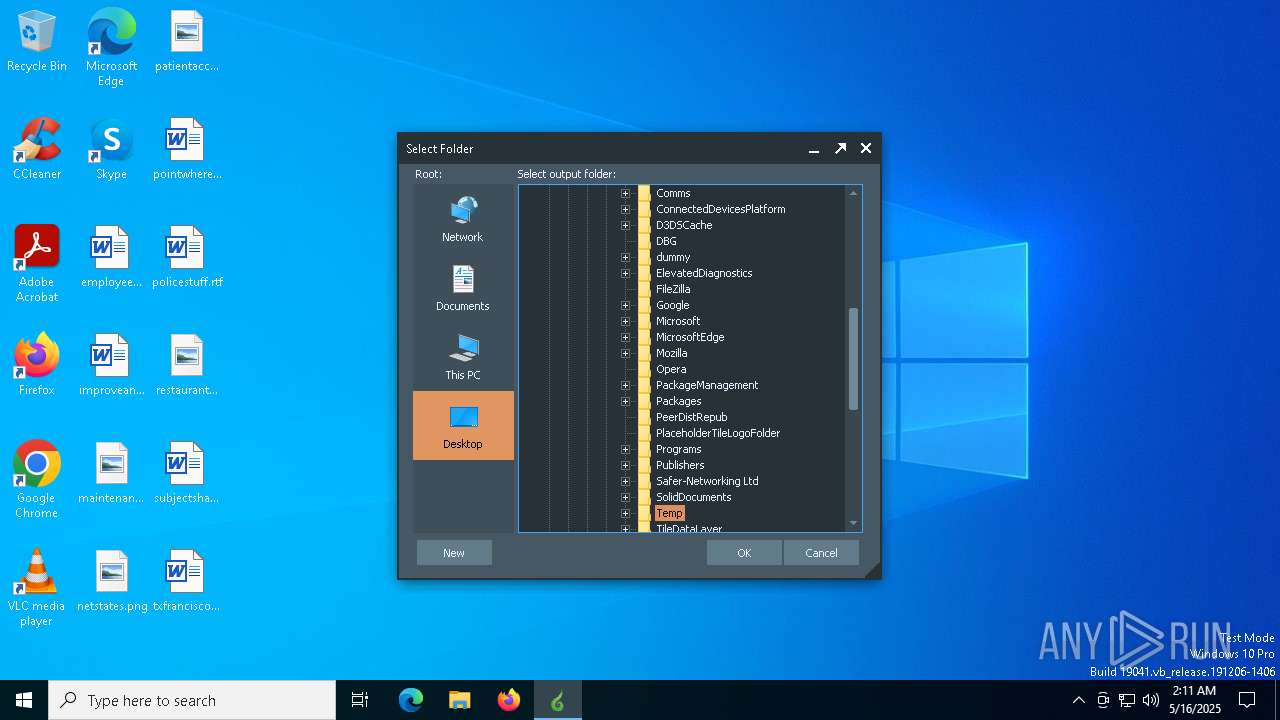Select the ElevatedDiagnostics folder name
Screen dimensions: 1280x720
(x=704, y=273)
